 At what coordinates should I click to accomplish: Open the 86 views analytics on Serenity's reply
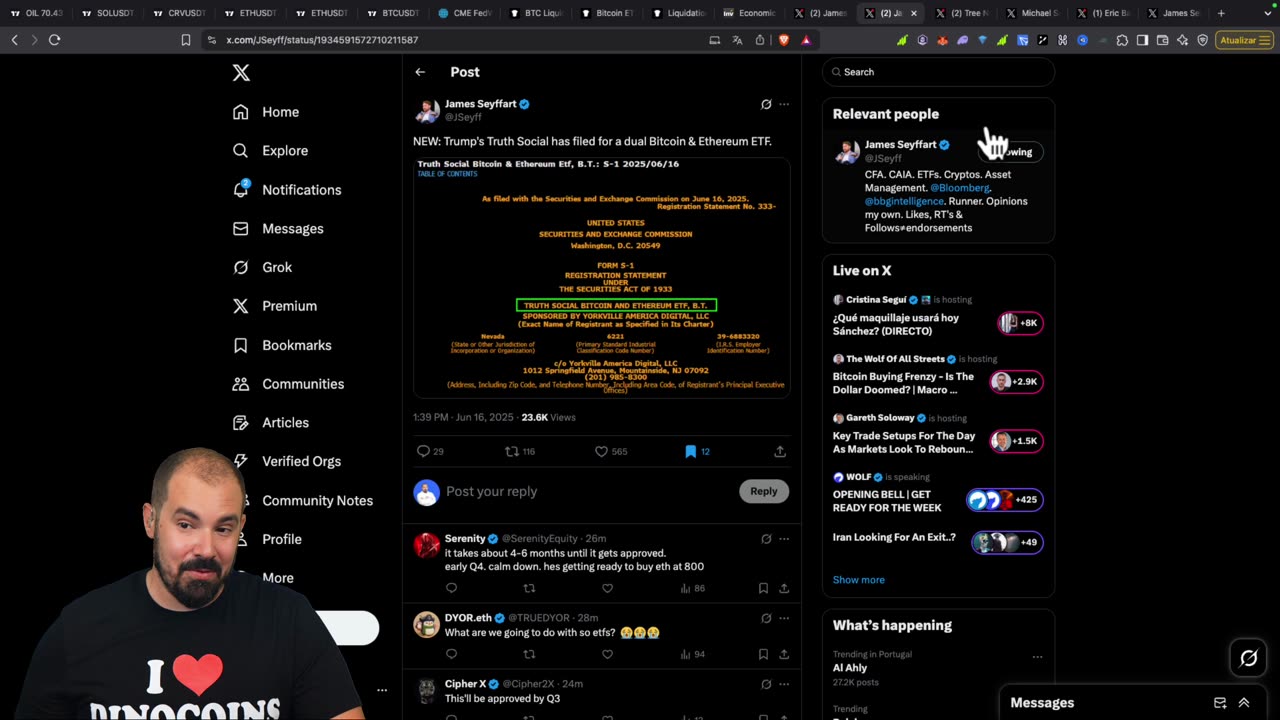(x=692, y=588)
